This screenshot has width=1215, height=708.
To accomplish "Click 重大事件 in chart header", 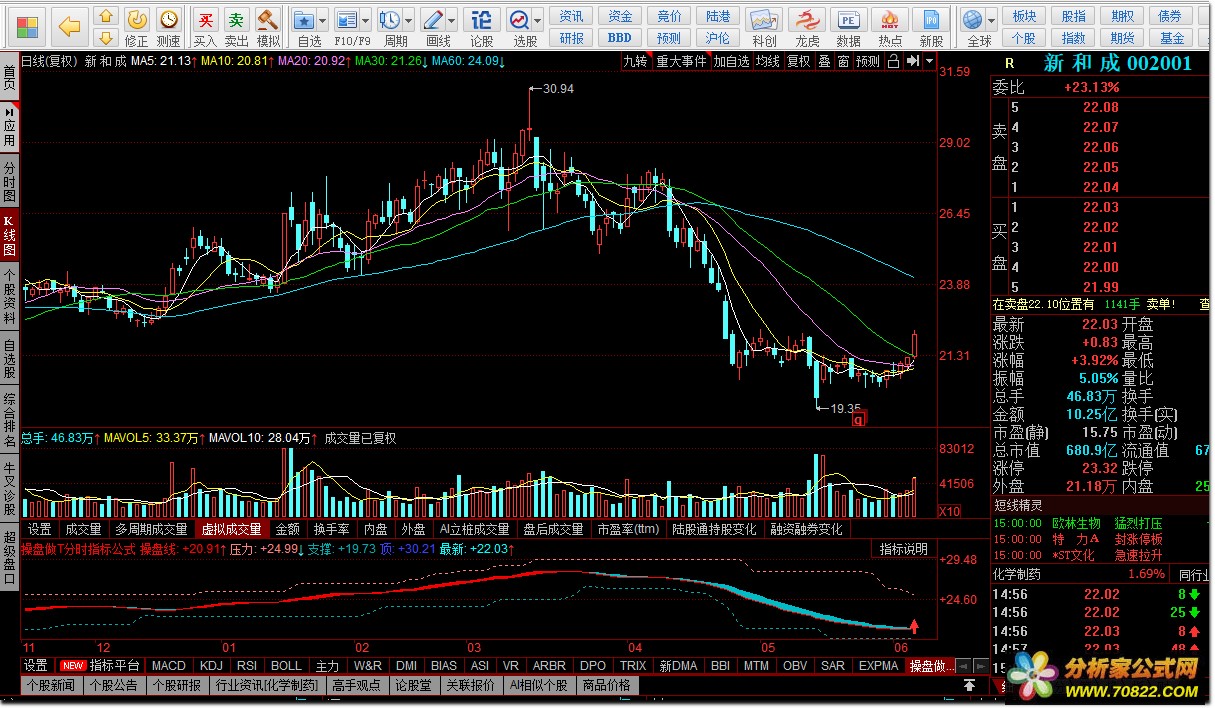I will [x=681, y=61].
